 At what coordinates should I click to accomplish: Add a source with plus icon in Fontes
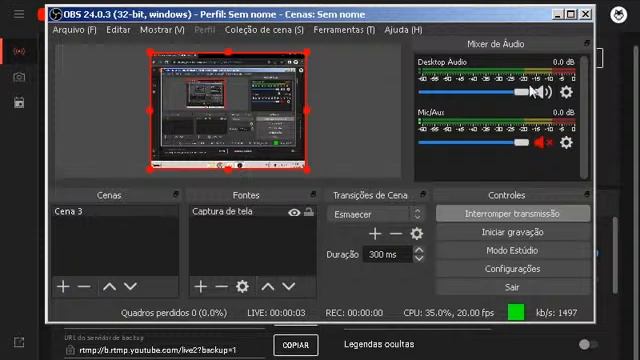pyautogui.click(x=200, y=287)
